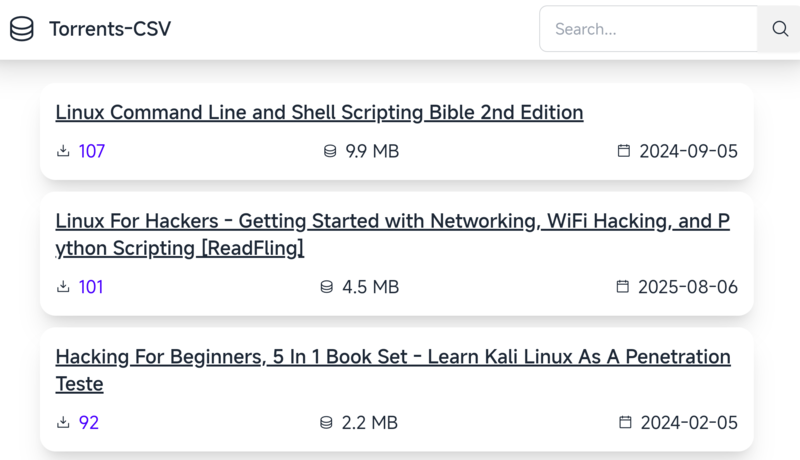Click the 92 seeders magnet link
This screenshot has height=460, width=800.
(89, 423)
